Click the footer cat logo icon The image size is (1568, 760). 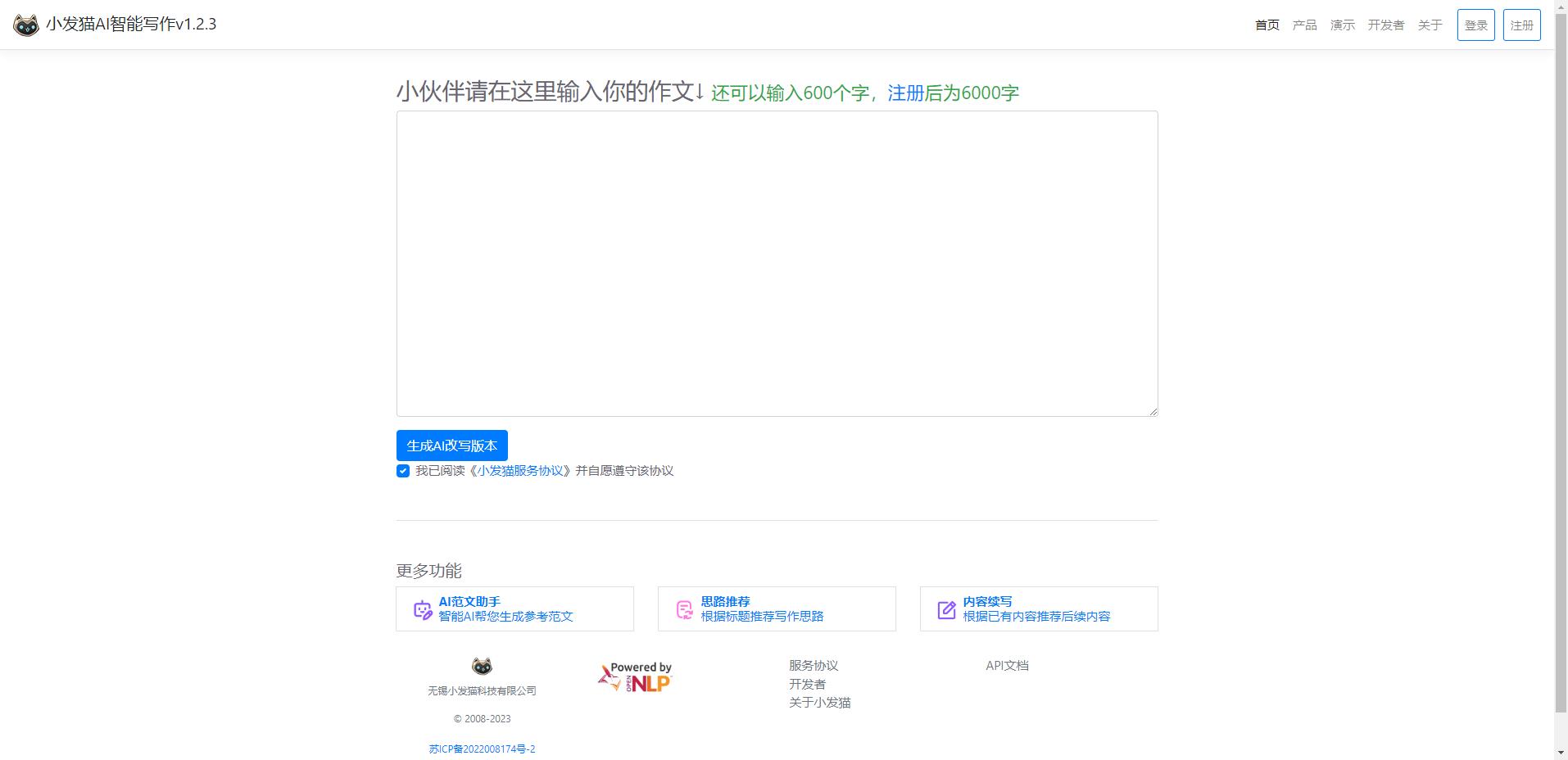pyautogui.click(x=482, y=666)
